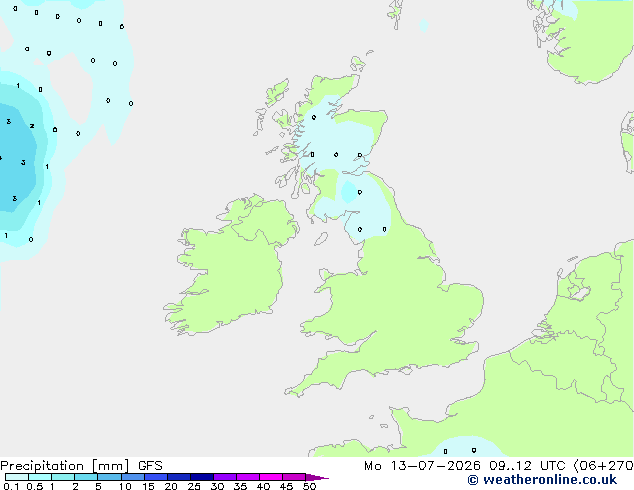Select magenta swatch between 40 and 45

point(271,477)
